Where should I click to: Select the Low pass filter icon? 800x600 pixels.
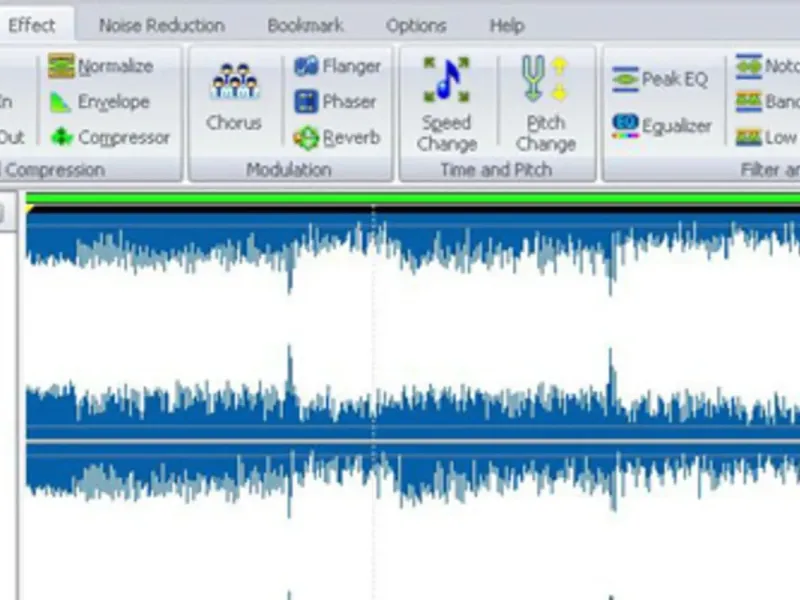(x=749, y=137)
